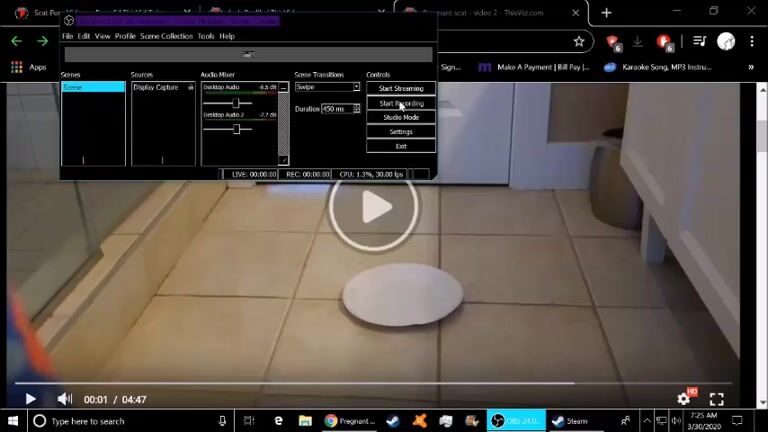768x432 pixels.
Task: Toggle Studio Mode in OBS
Action: [x=400, y=117]
